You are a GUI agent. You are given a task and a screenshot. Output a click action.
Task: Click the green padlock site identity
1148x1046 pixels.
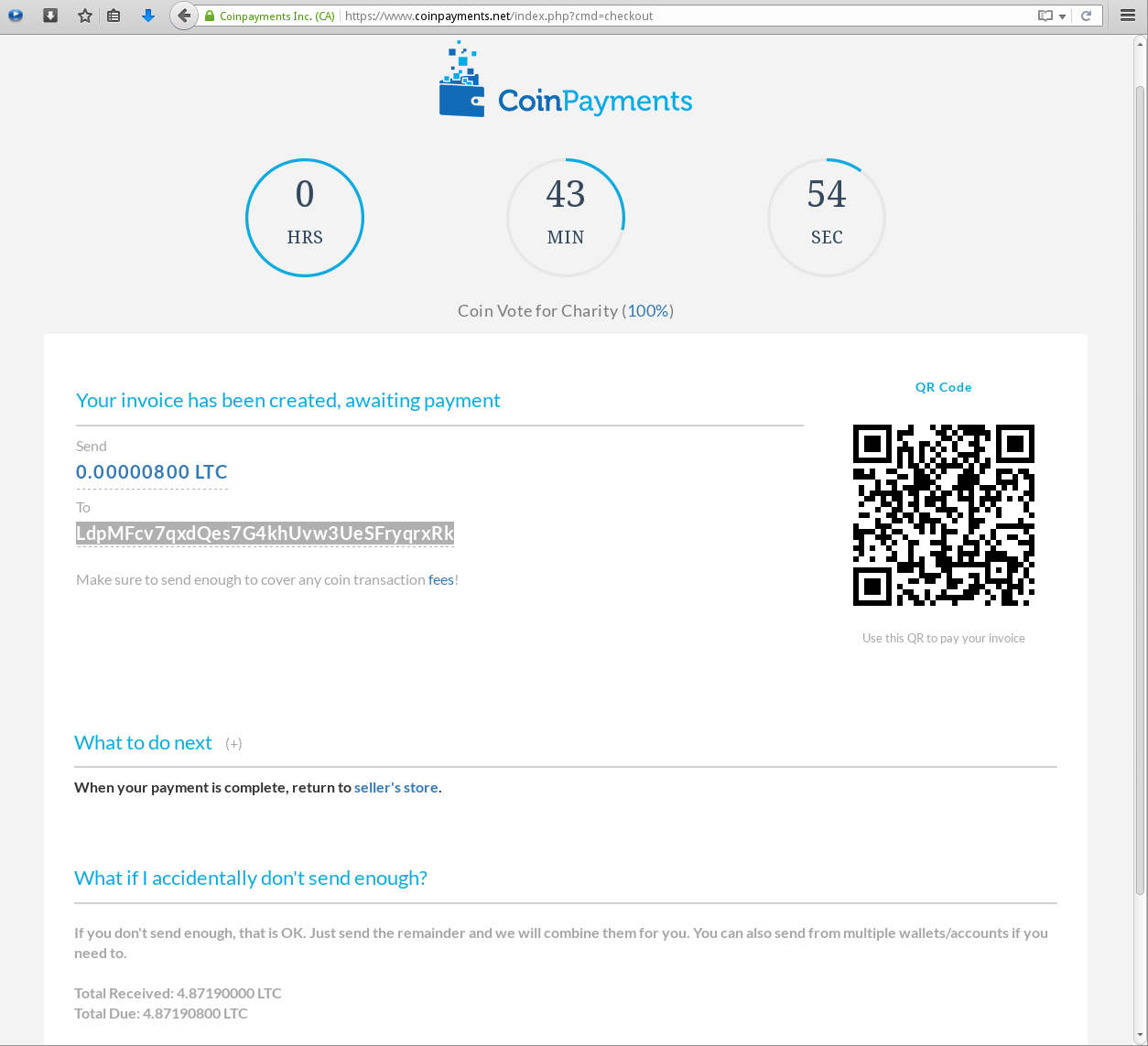210,16
